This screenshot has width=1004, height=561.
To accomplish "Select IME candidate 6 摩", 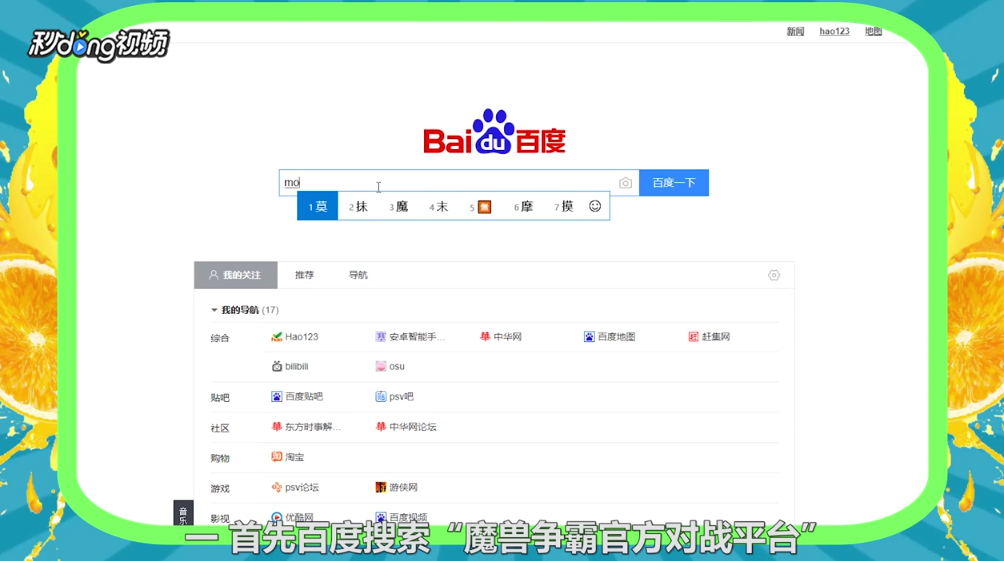I will (x=523, y=206).
